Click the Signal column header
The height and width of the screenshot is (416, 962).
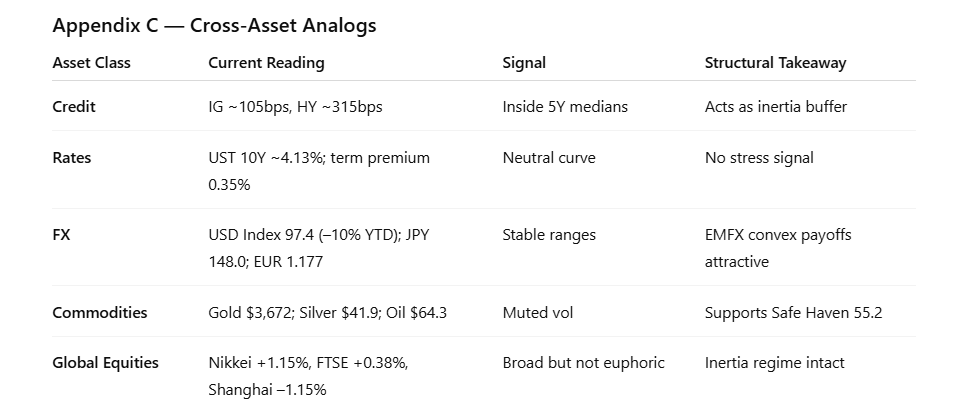pos(524,63)
